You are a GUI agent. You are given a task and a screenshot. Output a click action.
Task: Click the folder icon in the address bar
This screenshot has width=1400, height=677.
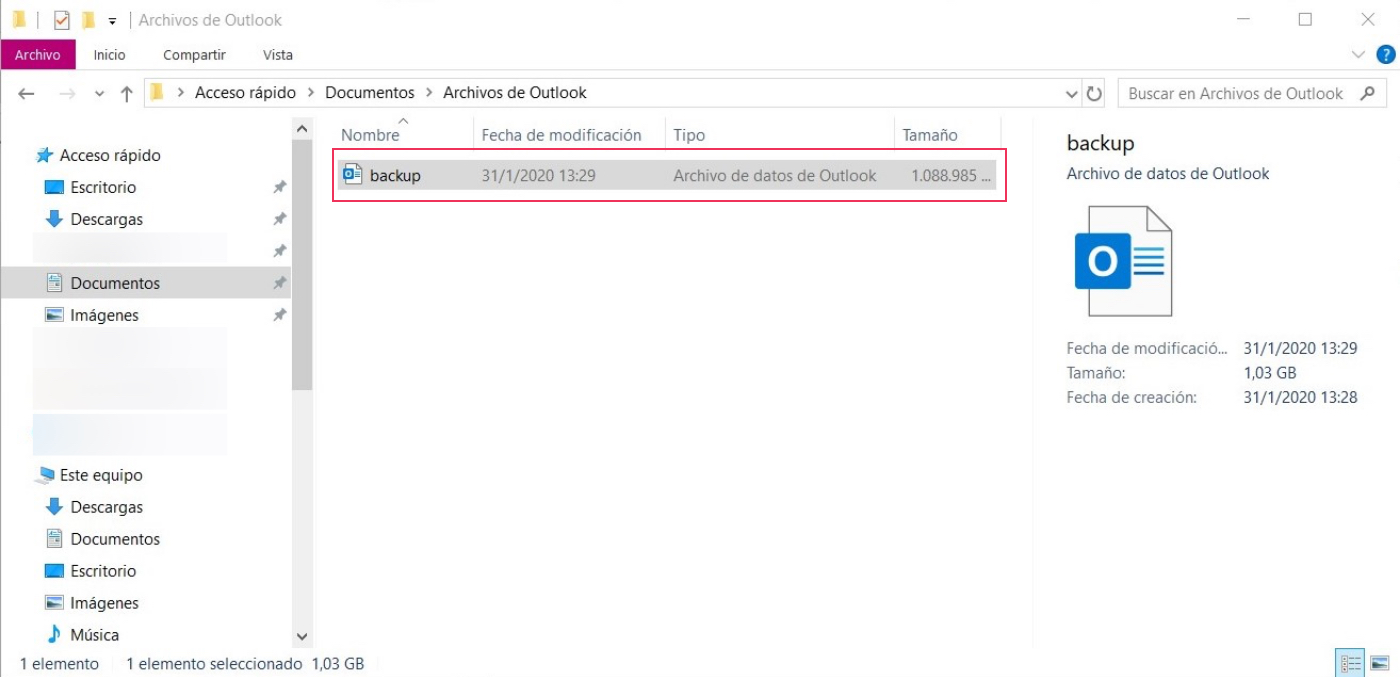[157, 93]
